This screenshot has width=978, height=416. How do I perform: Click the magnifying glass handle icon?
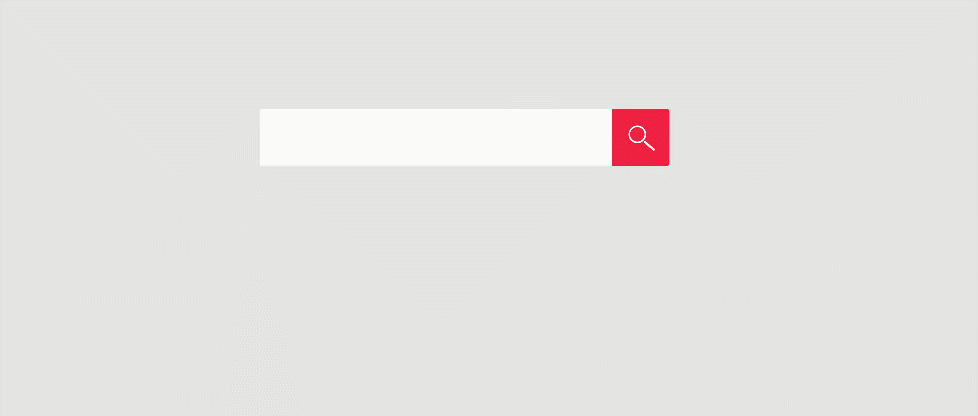click(x=649, y=146)
